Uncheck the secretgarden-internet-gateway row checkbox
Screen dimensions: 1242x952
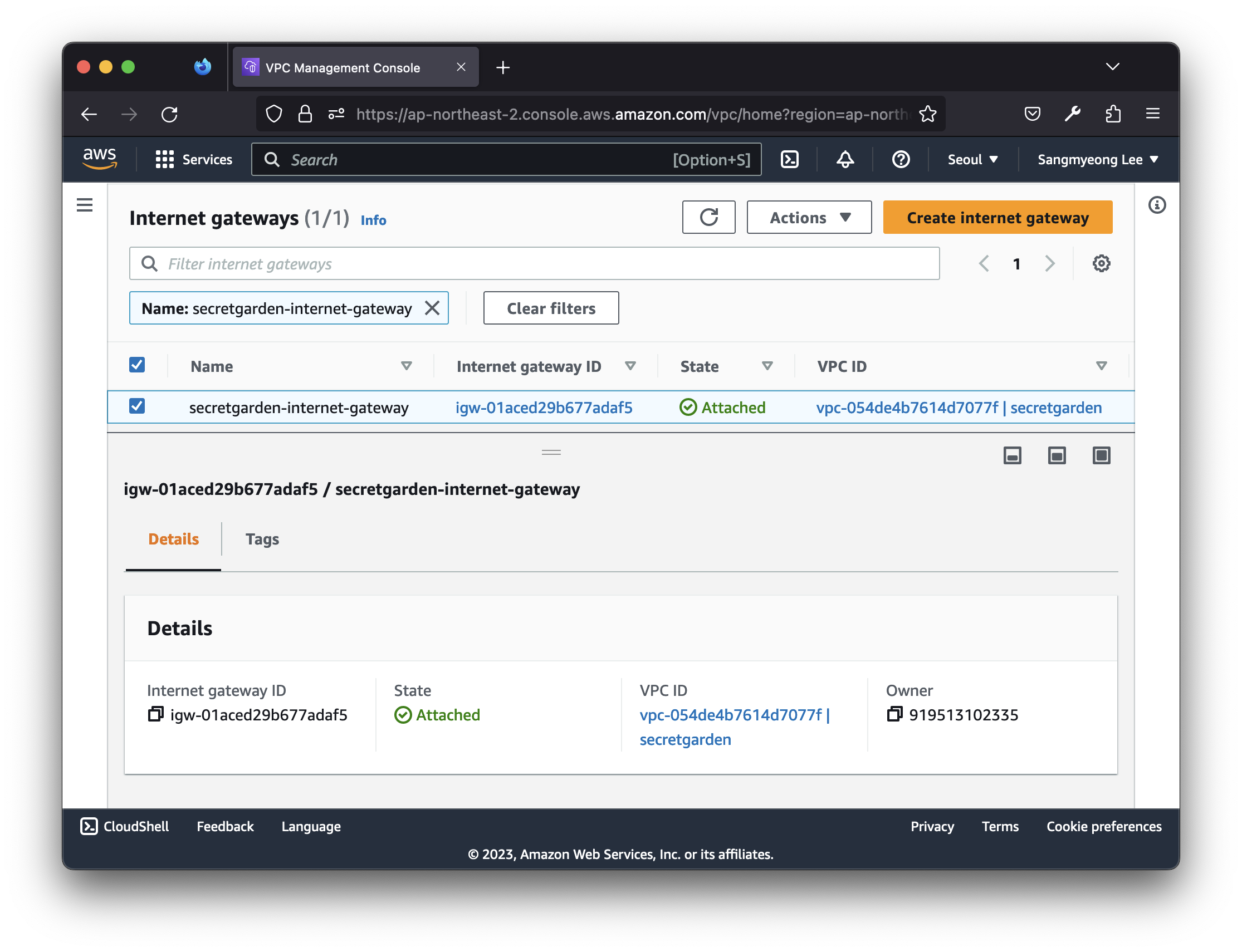pyautogui.click(x=137, y=406)
